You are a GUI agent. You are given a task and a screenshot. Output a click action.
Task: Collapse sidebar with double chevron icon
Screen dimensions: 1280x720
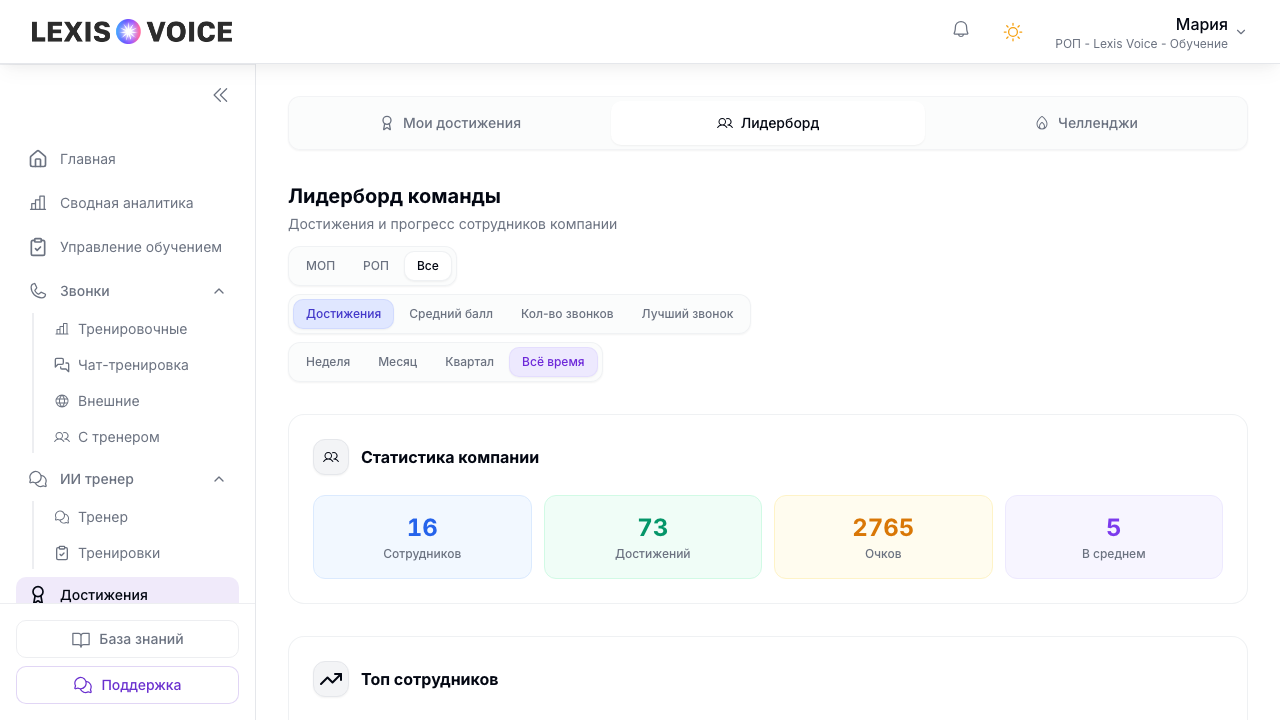[220, 95]
